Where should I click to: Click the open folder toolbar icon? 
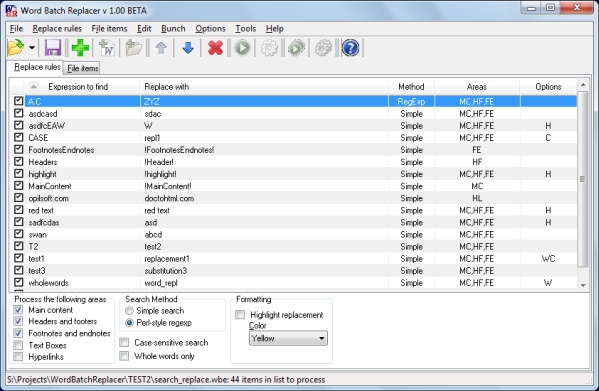pos(16,48)
